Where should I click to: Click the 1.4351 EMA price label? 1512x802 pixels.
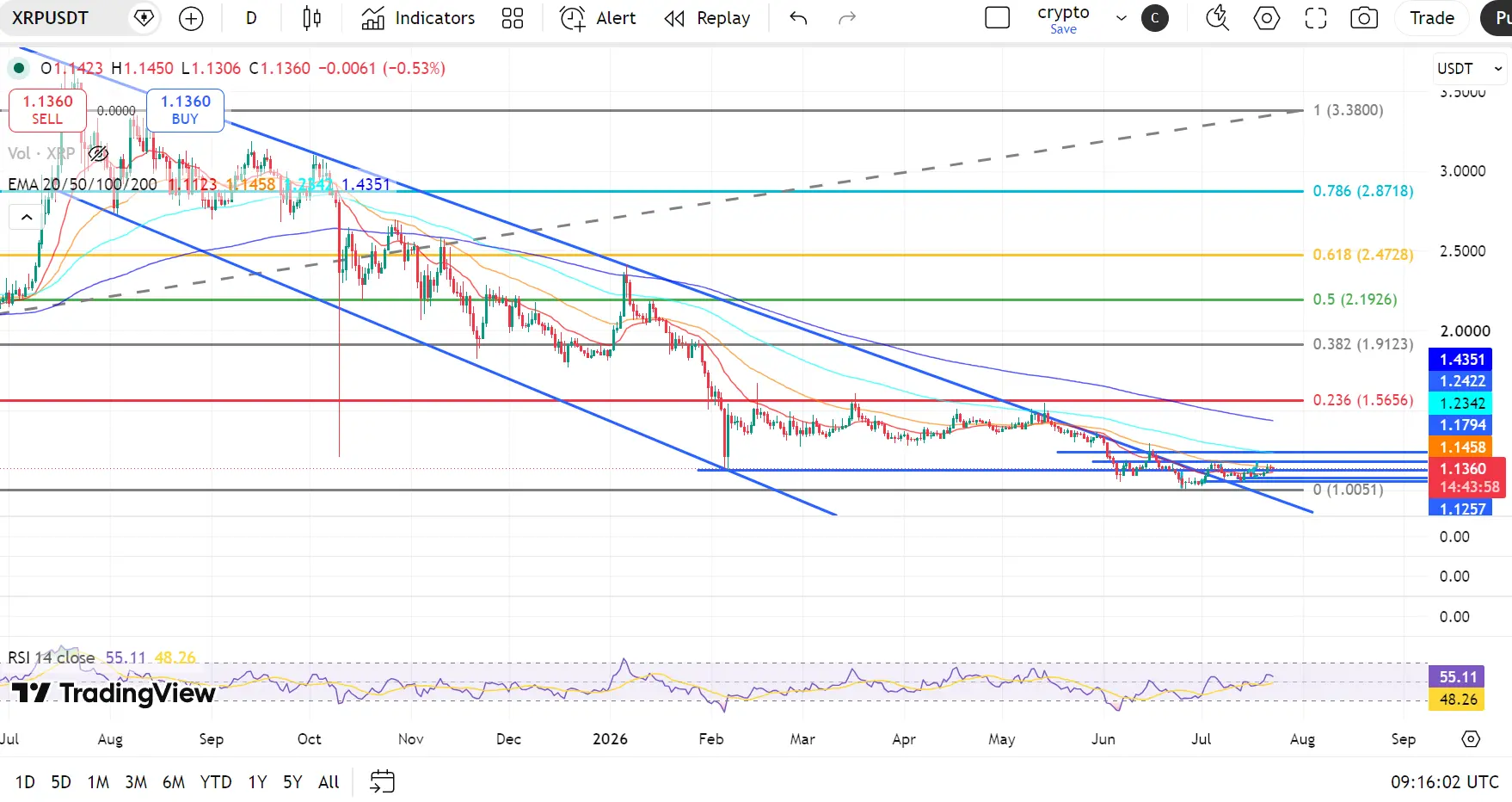click(1460, 360)
